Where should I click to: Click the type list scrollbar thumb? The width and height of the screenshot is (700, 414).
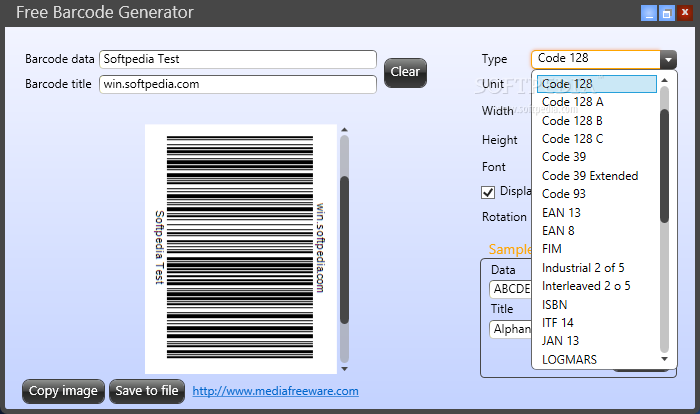click(664, 166)
